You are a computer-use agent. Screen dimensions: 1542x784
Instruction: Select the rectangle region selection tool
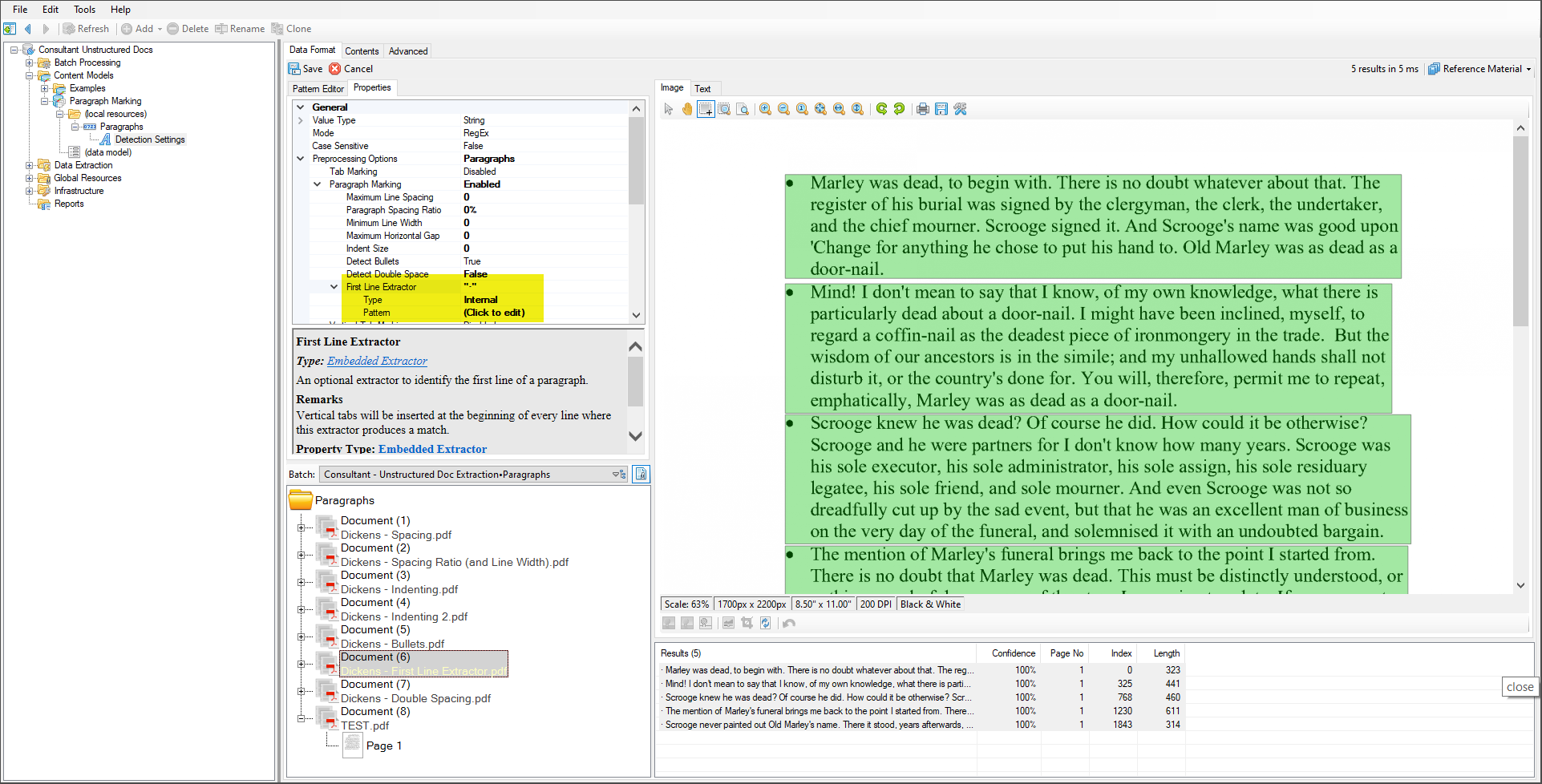(706, 109)
